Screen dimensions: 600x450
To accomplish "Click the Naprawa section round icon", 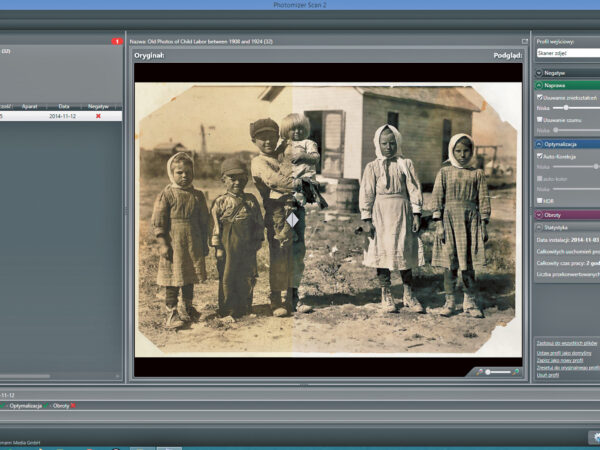I will 540,86.
